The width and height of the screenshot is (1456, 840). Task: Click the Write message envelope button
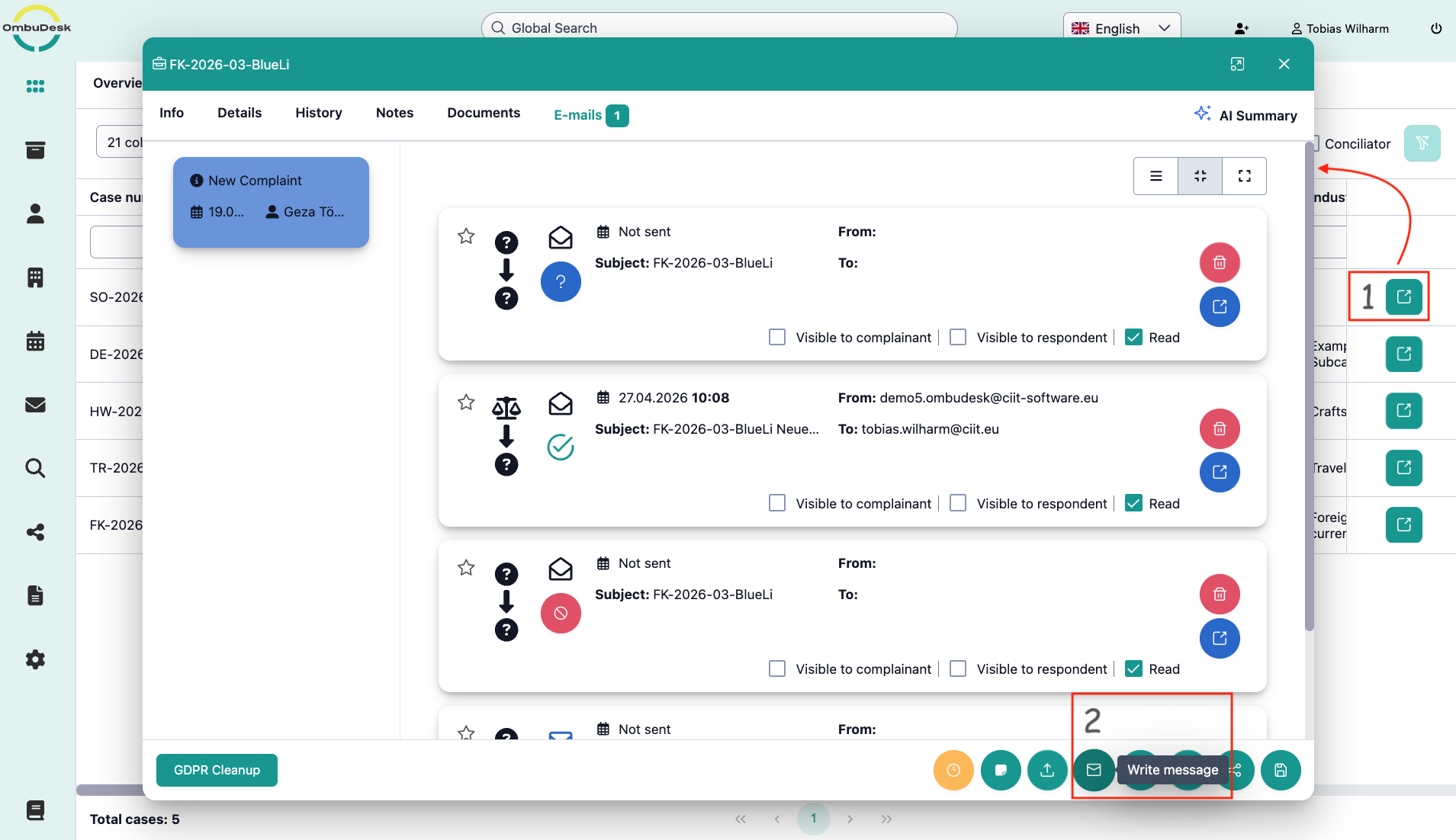1094,770
